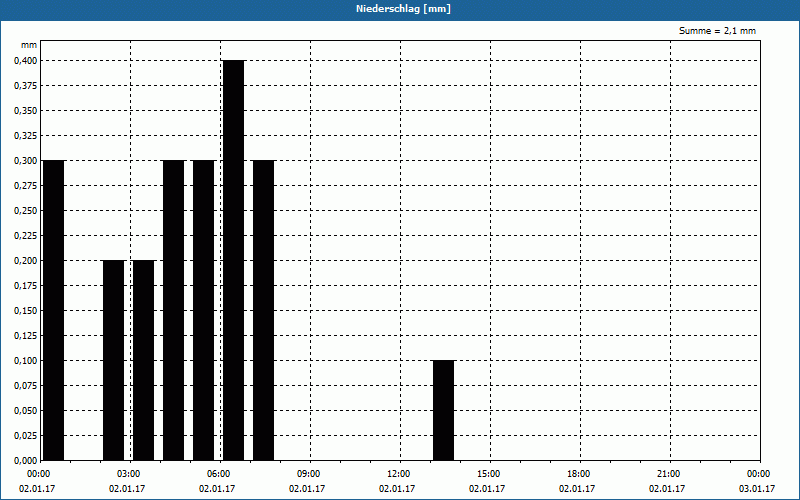Click the isolated 0,100 mm bar near 13:00
This screenshot has width=800, height=500.
coord(443,410)
